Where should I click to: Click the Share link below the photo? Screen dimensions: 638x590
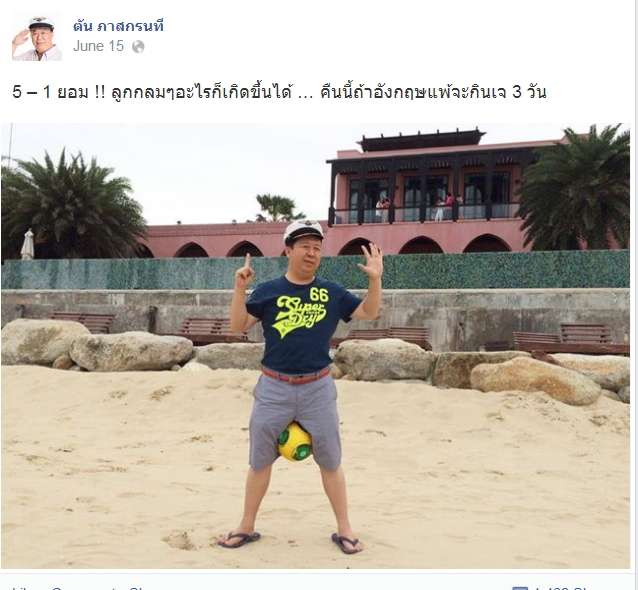[140, 588]
